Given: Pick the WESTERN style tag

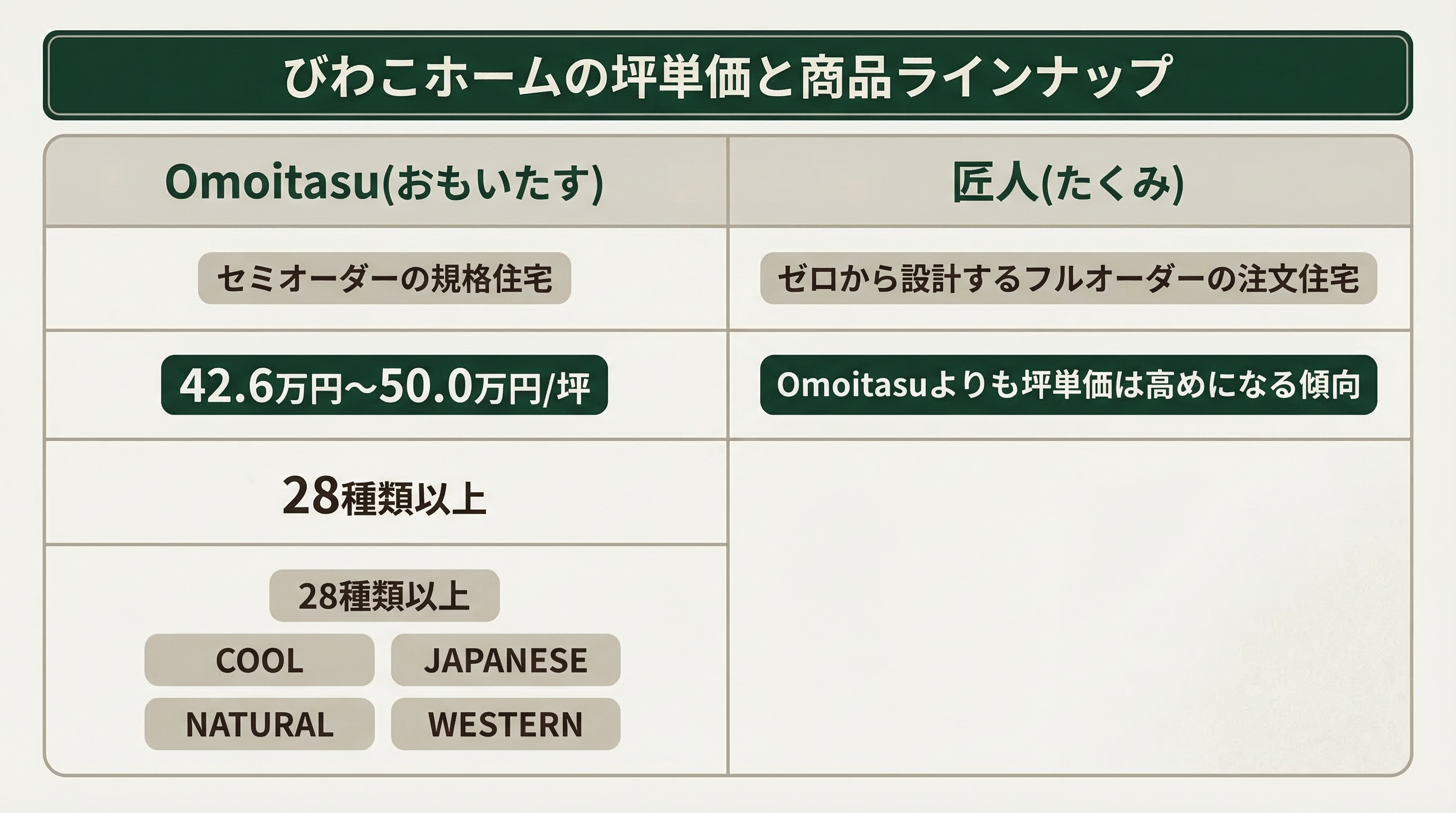Looking at the screenshot, I should [x=505, y=724].
